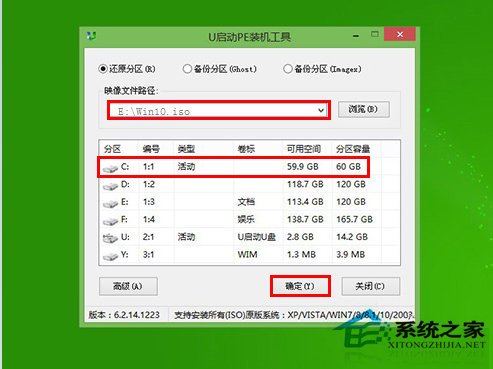Click the WIM volume label
This screenshot has height=369, width=493.
click(x=247, y=255)
